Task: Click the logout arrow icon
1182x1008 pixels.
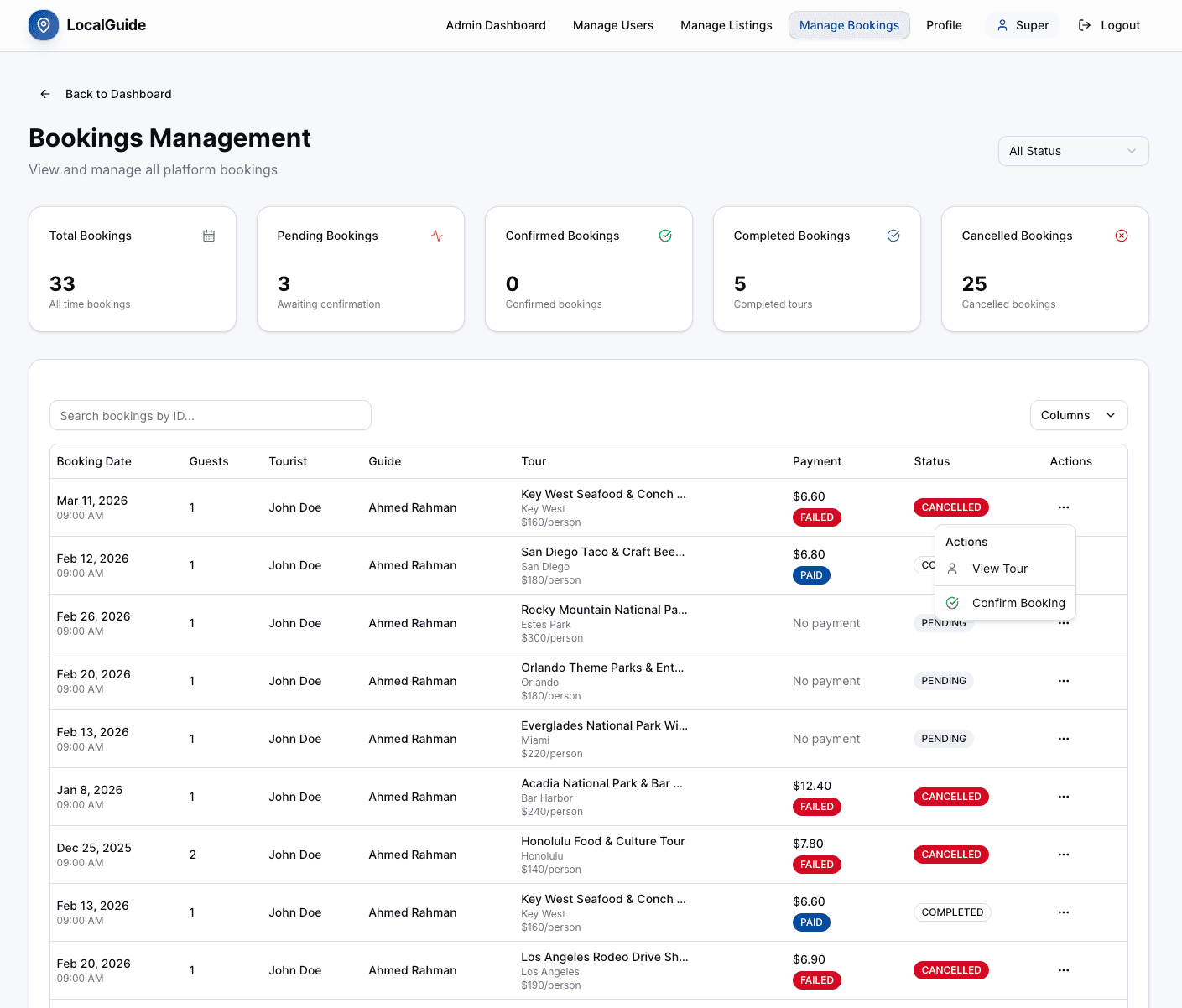Action: click(1081, 25)
